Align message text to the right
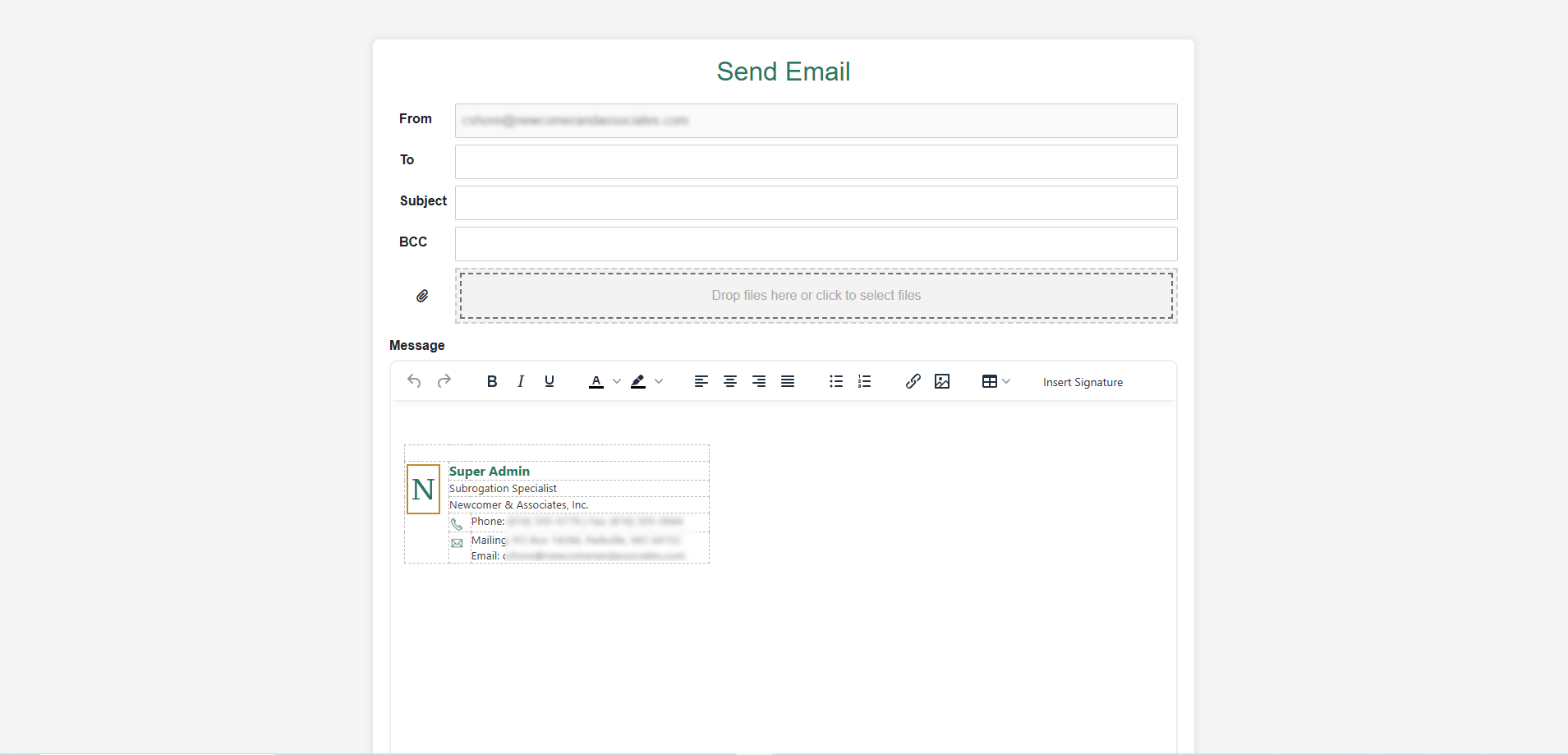Image resolution: width=1568 pixels, height=755 pixels. pyautogui.click(x=759, y=381)
